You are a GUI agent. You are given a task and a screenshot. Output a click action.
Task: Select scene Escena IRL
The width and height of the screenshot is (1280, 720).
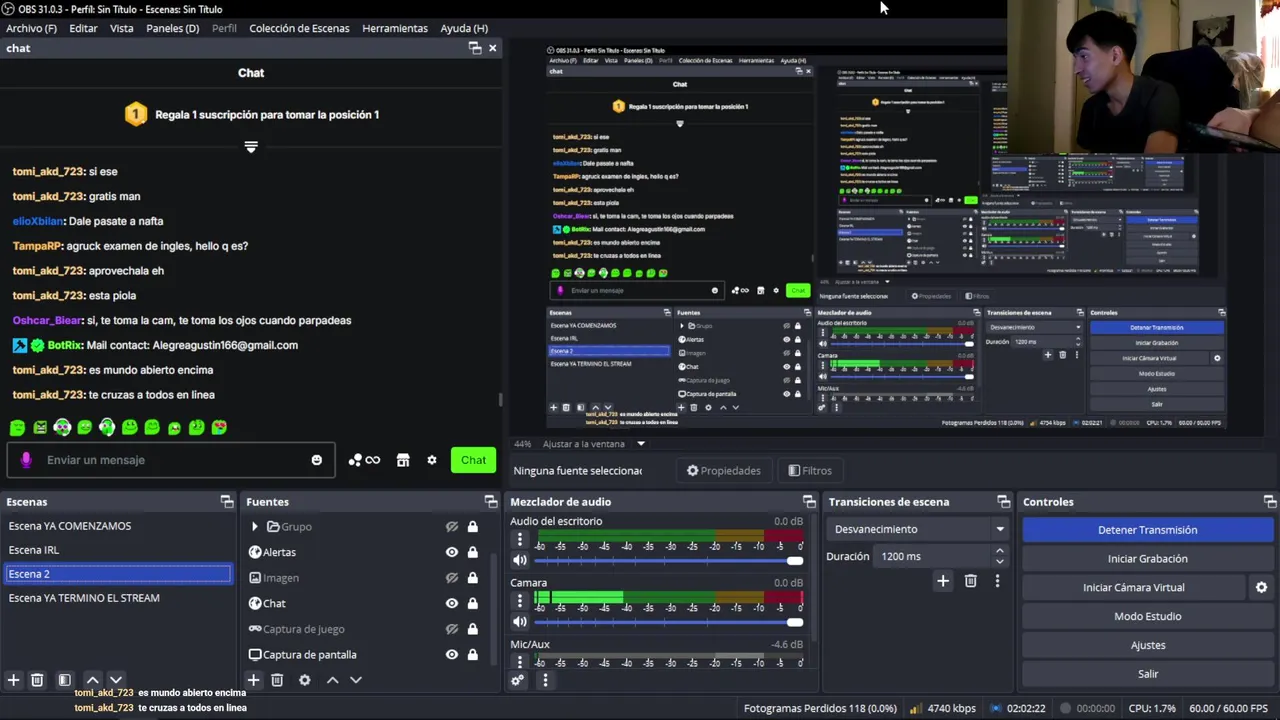(x=118, y=550)
